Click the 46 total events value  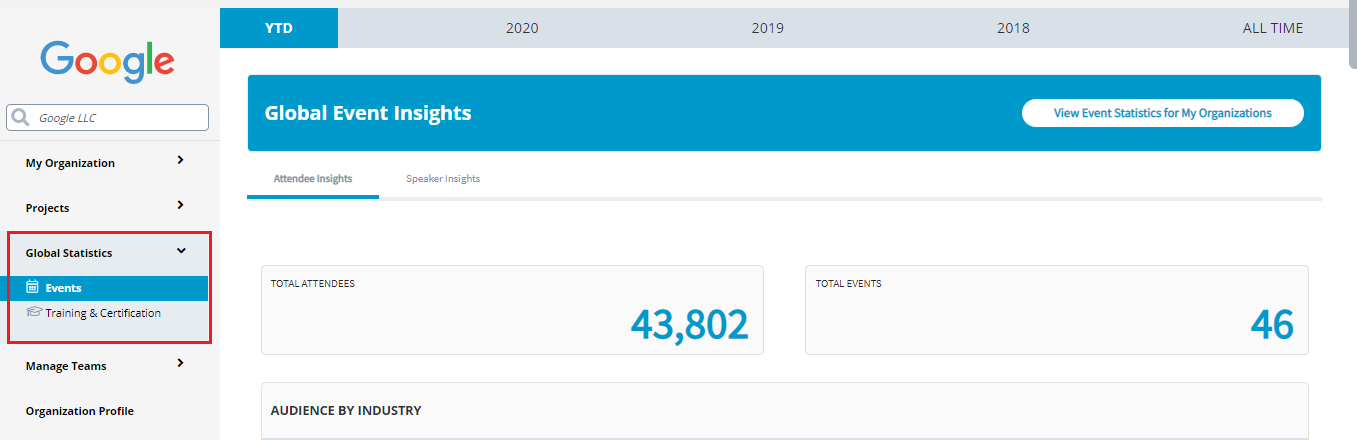tap(1272, 324)
